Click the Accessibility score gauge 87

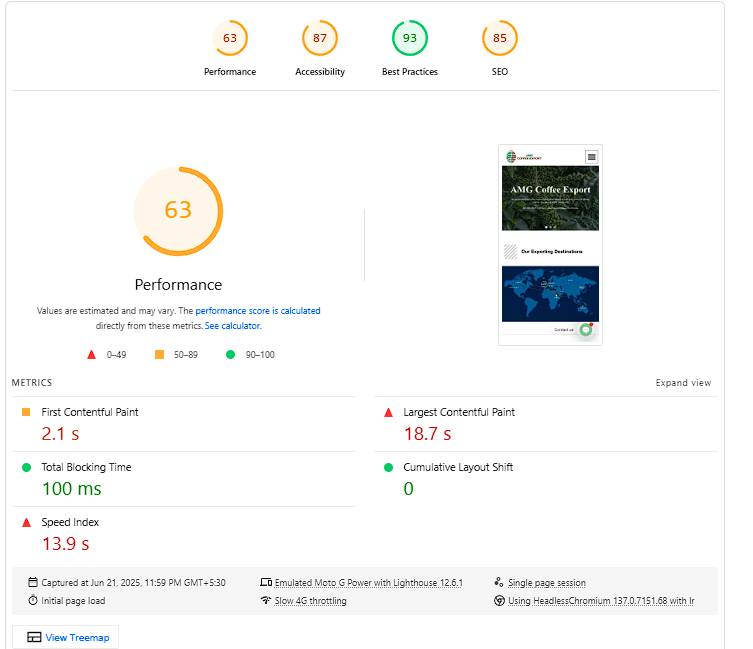click(320, 38)
